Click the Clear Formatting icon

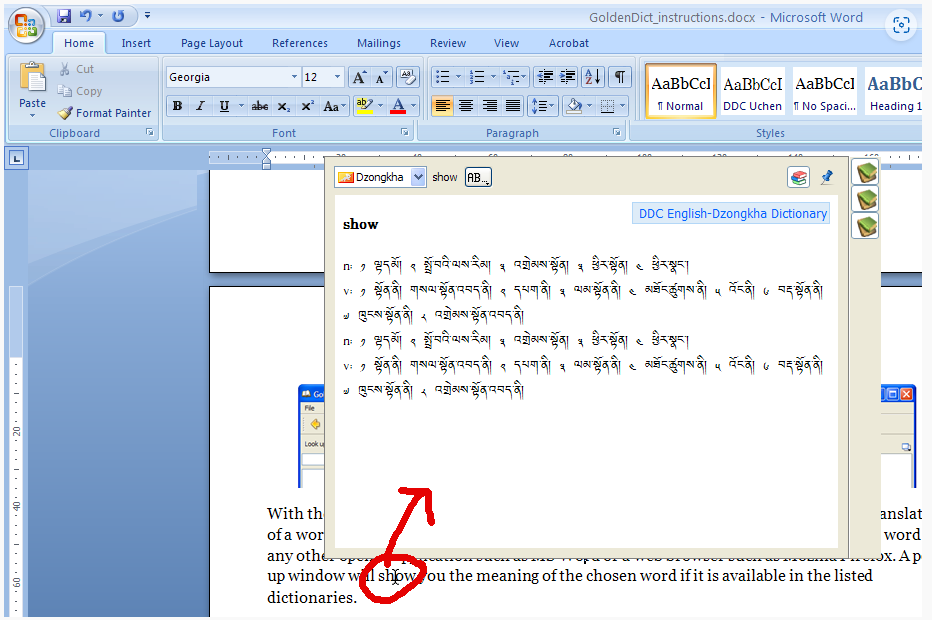[407, 77]
